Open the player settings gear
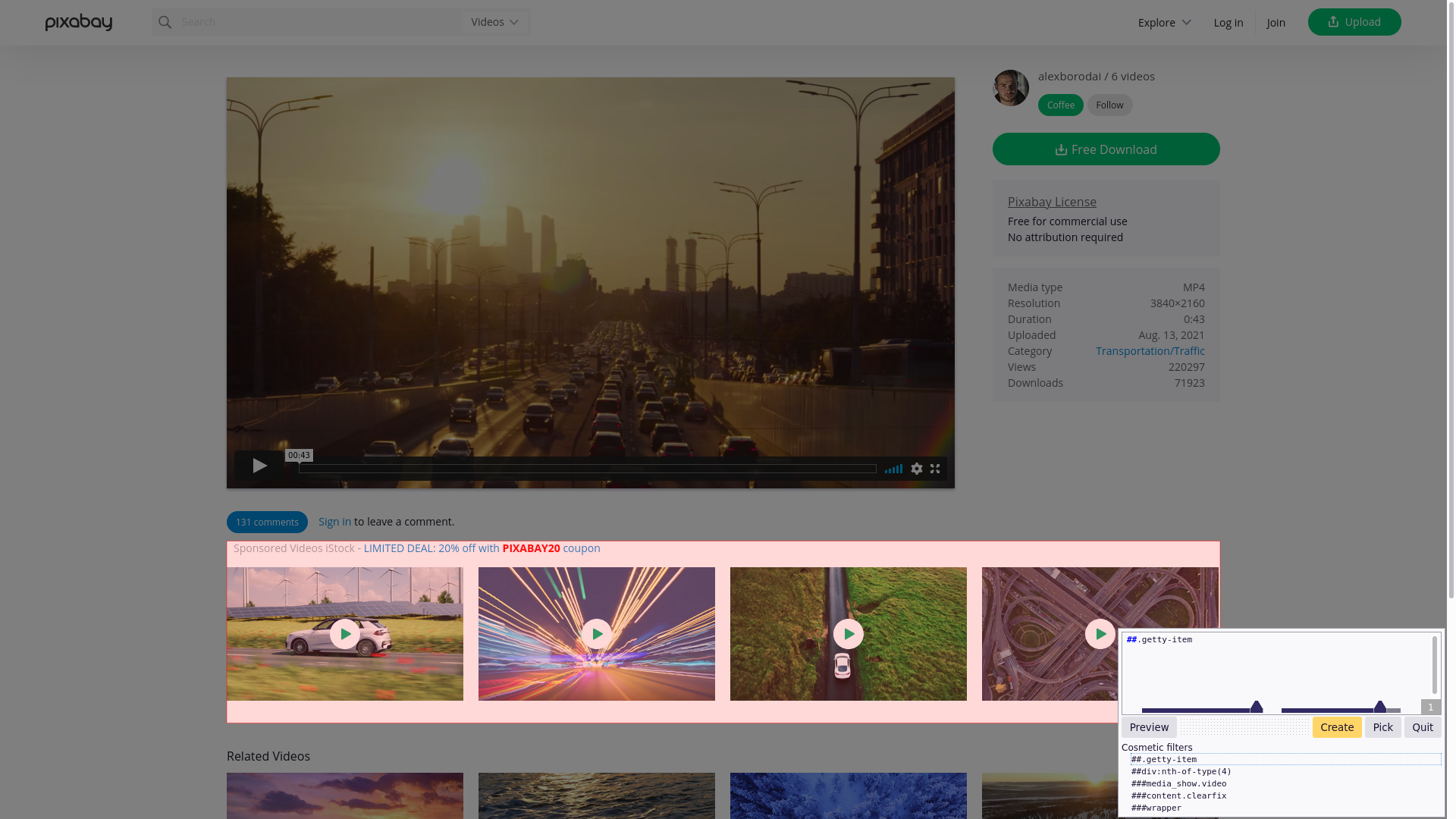This screenshot has height=819, width=1456. point(916,469)
